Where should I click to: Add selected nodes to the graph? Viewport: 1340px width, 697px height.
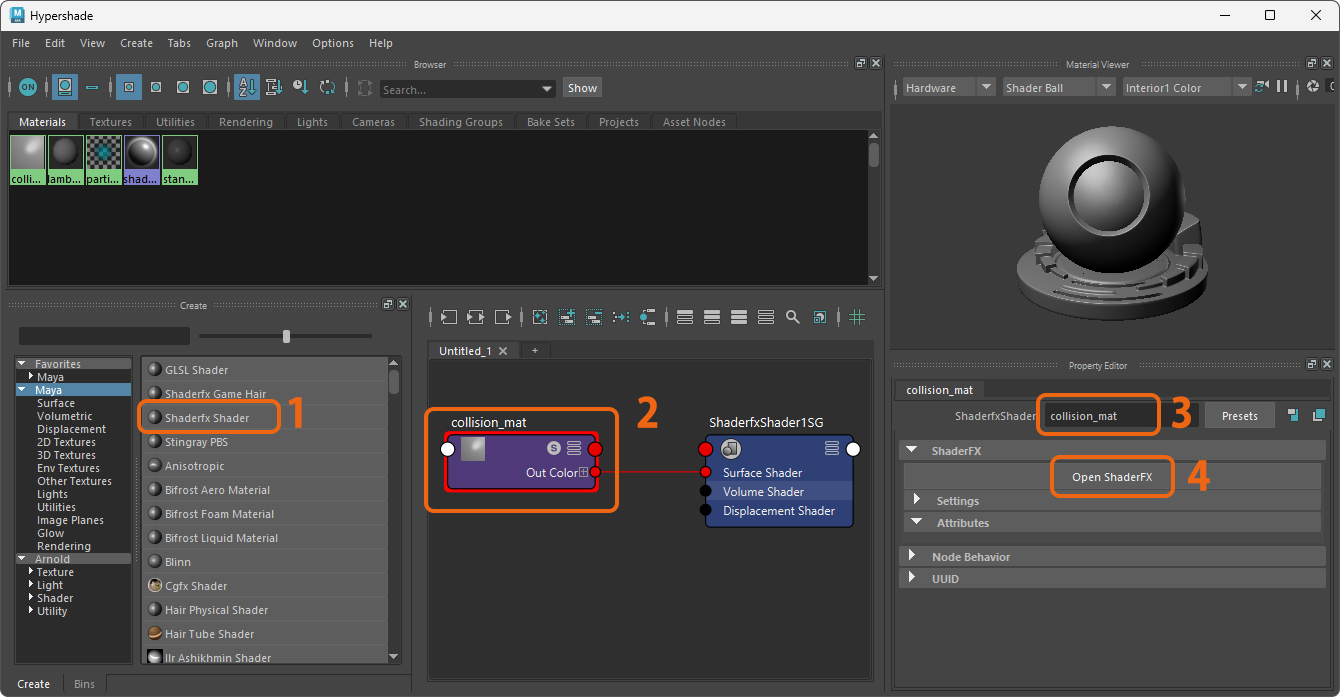pyautogui.click(x=566, y=317)
